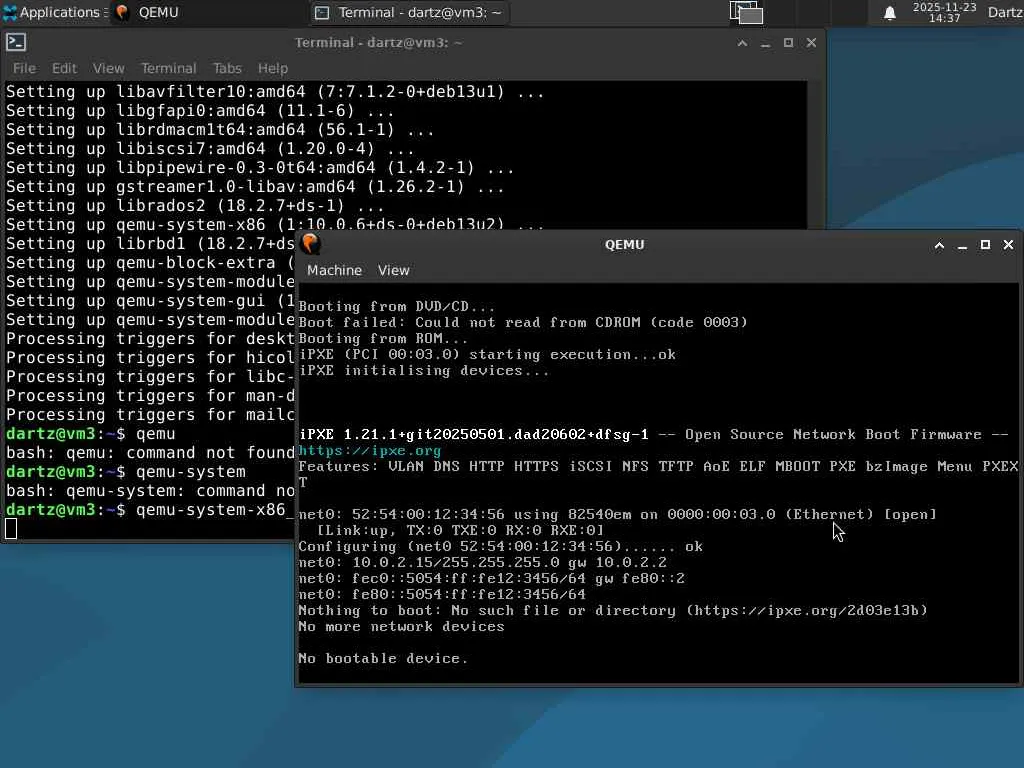Click the 'No bootable device.' text

pos(383,658)
